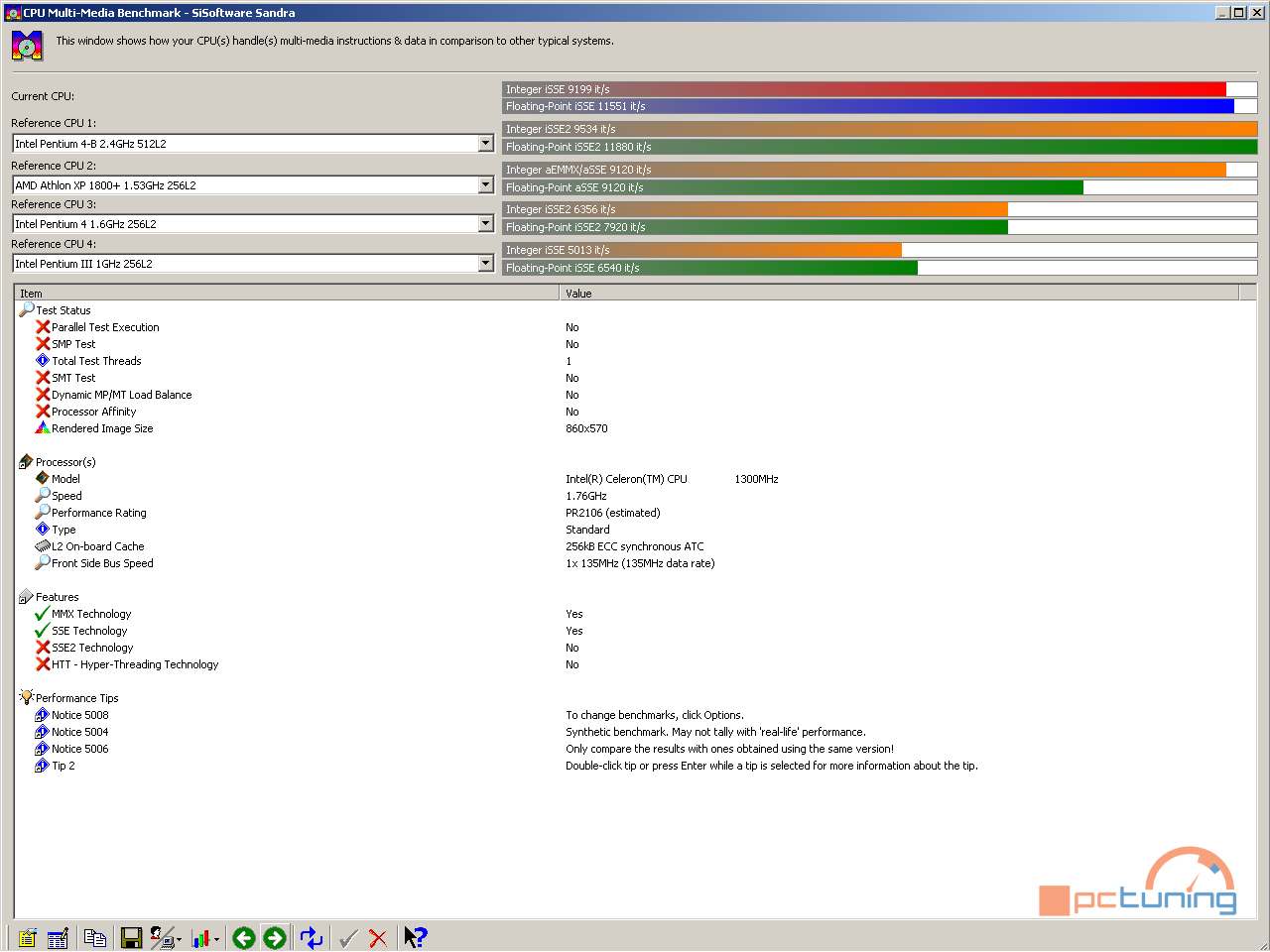
Task: Click the window title bar system icon
Action: point(13,13)
